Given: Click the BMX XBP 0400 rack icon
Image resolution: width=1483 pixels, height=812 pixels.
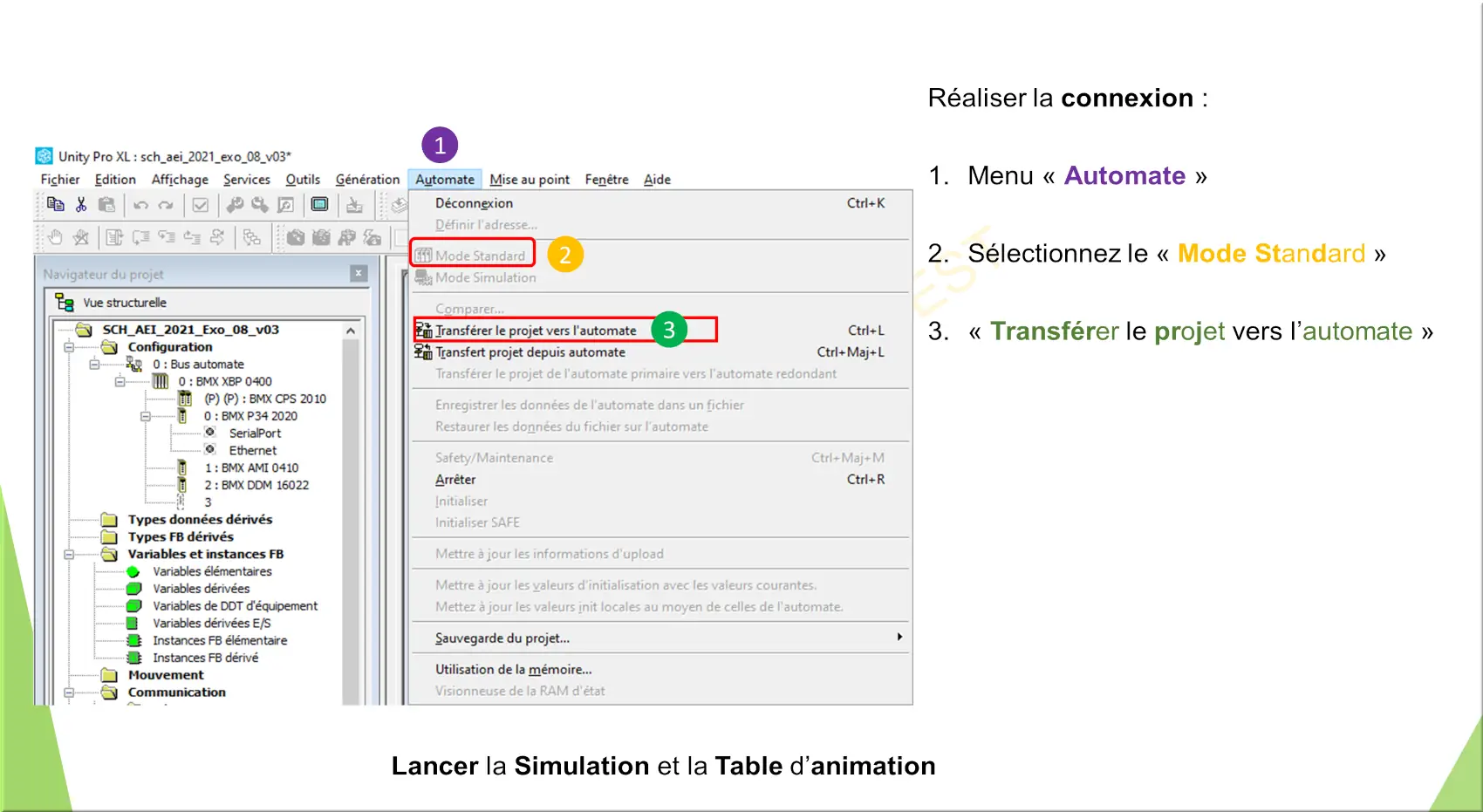Looking at the screenshot, I should click(161, 381).
